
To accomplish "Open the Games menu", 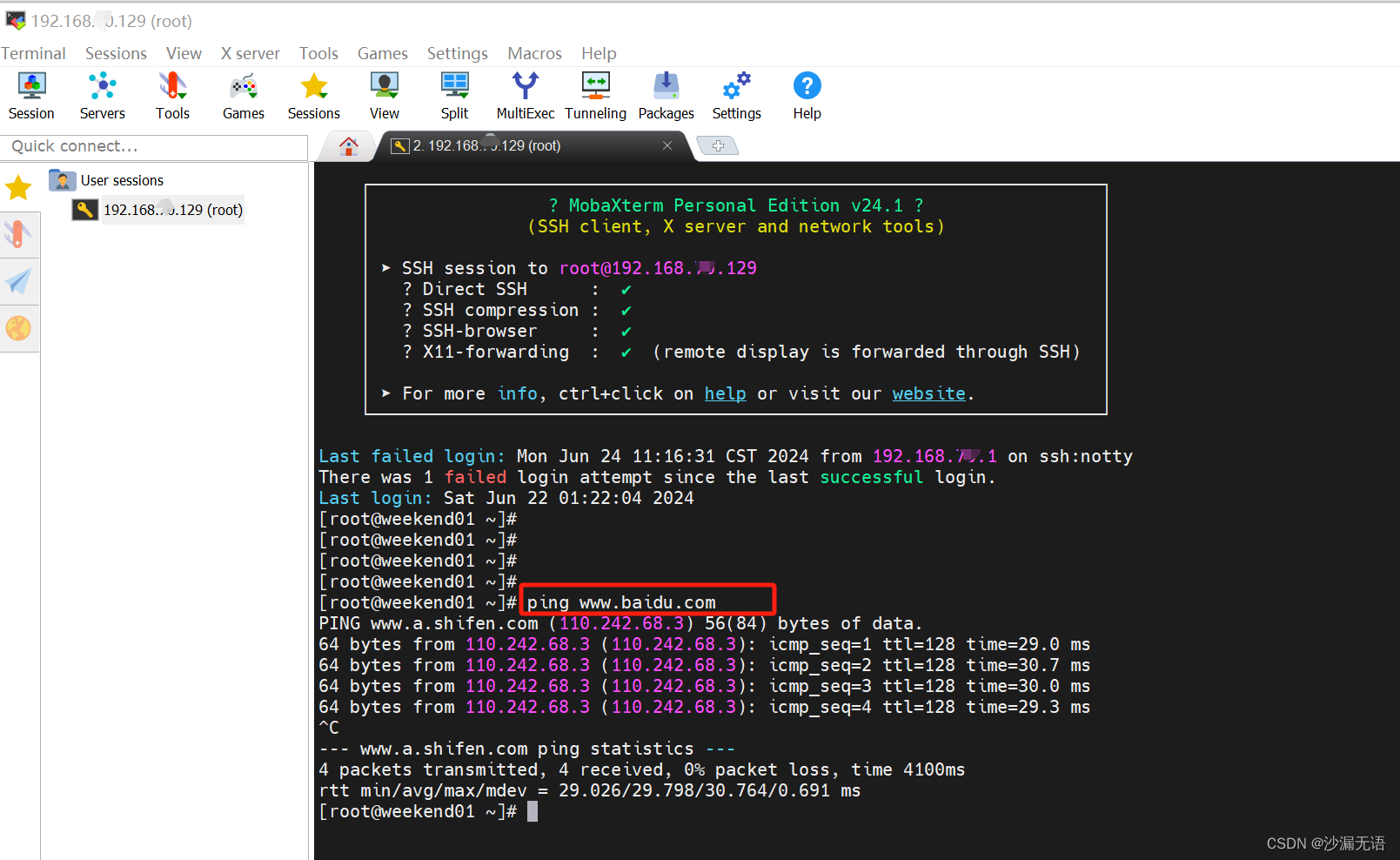I will pyautogui.click(x=382, y=53).
